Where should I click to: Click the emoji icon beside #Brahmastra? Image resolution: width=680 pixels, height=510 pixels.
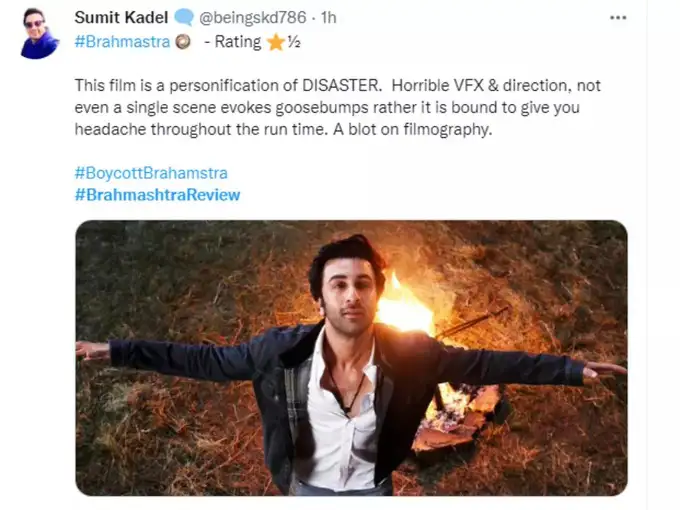pyautogui.click(x=183, y=42)
